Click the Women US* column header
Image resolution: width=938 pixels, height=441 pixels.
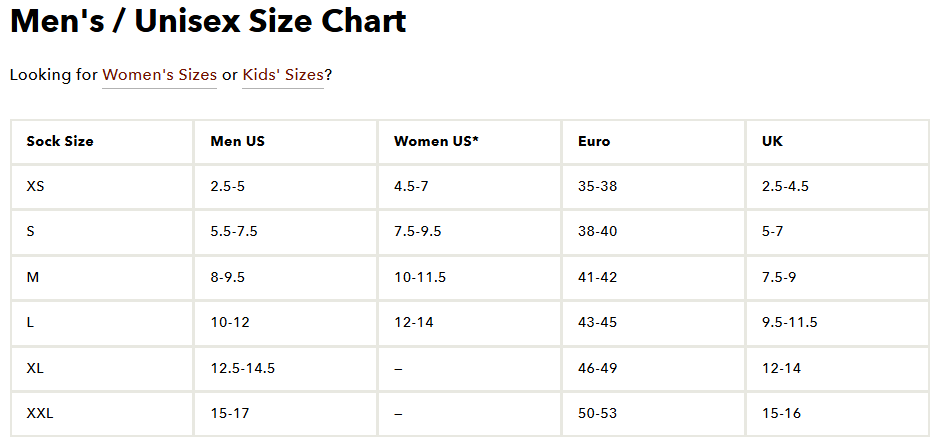(x=436, y=141)
